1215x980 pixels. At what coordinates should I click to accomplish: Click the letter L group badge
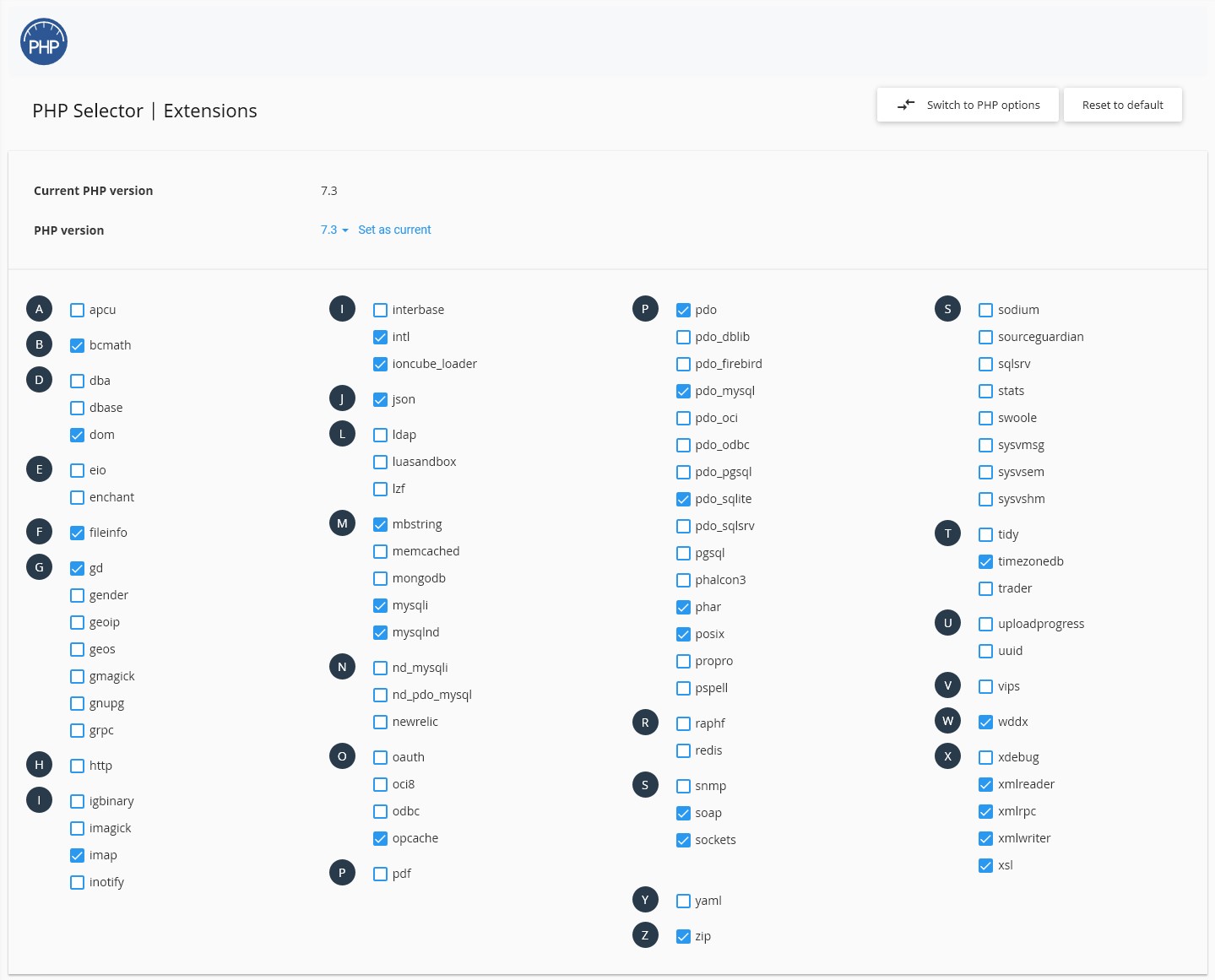[342, 434]
